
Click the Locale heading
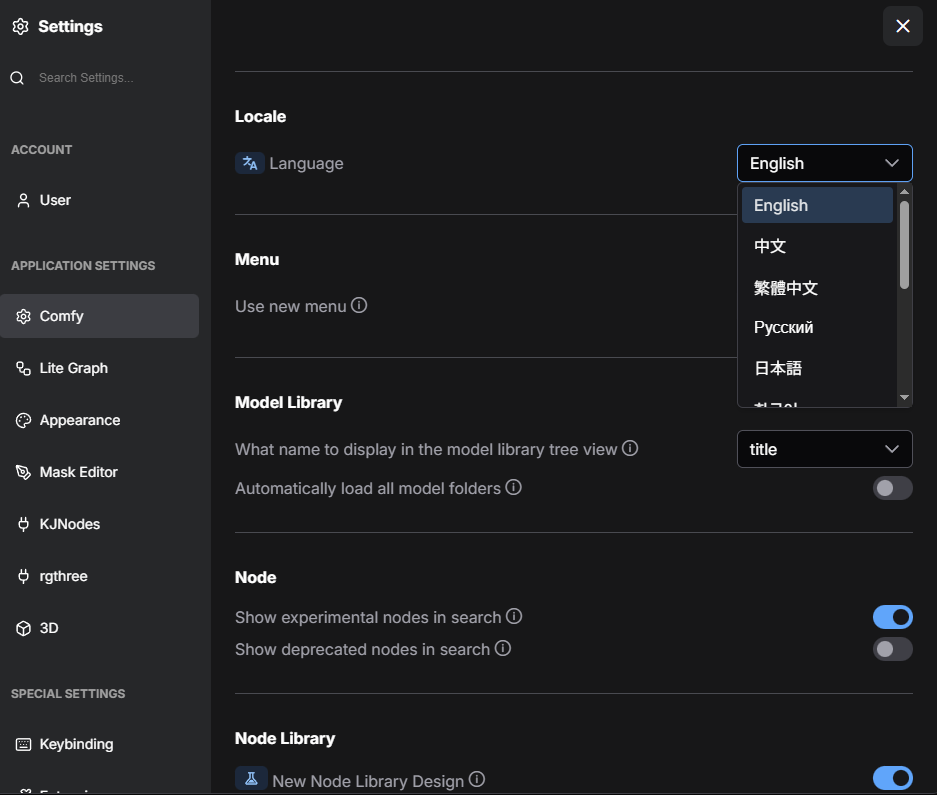point(260,116)
